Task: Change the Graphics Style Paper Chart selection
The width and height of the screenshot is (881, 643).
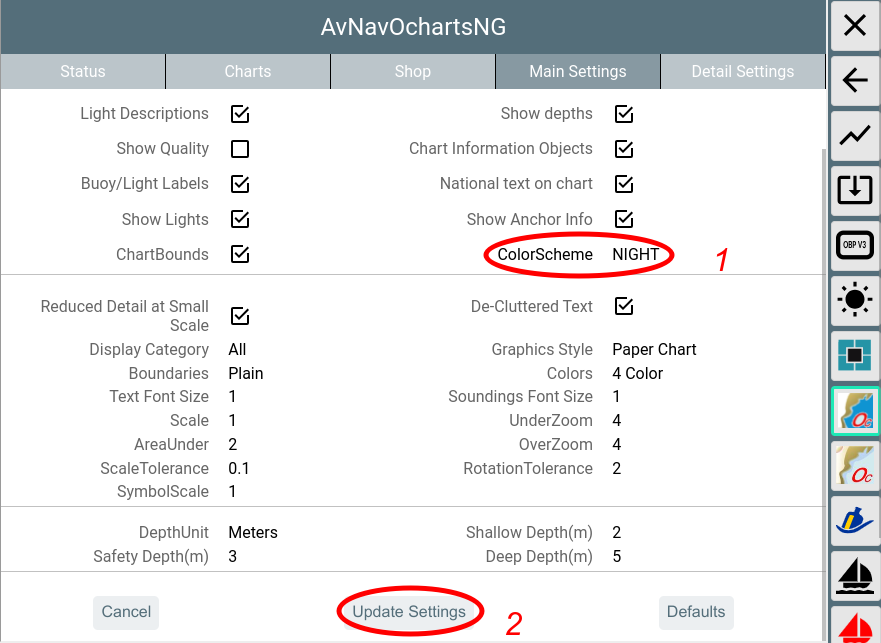Action: (x=654, y=350)
